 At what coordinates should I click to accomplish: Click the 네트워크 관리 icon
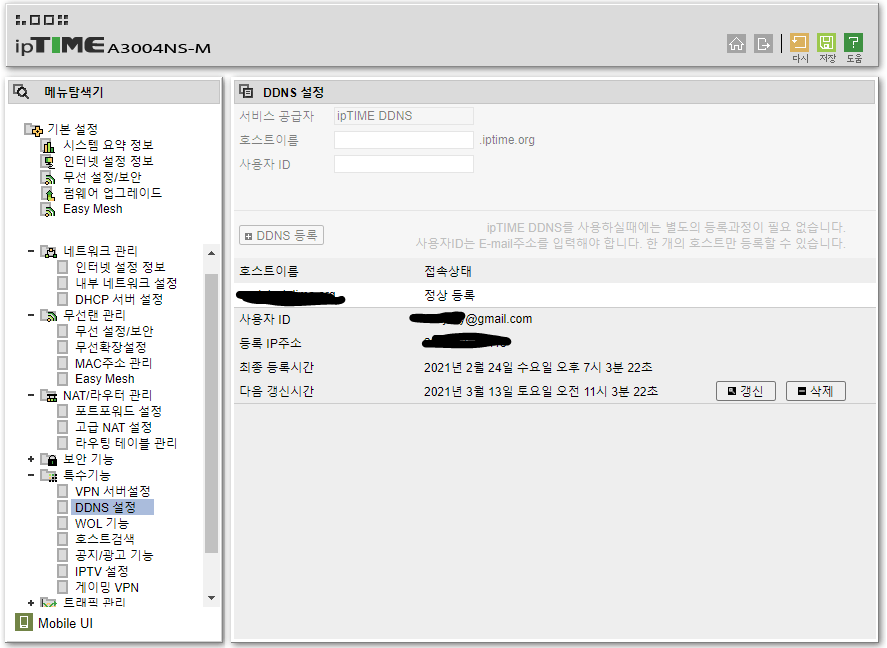point(49,251)
